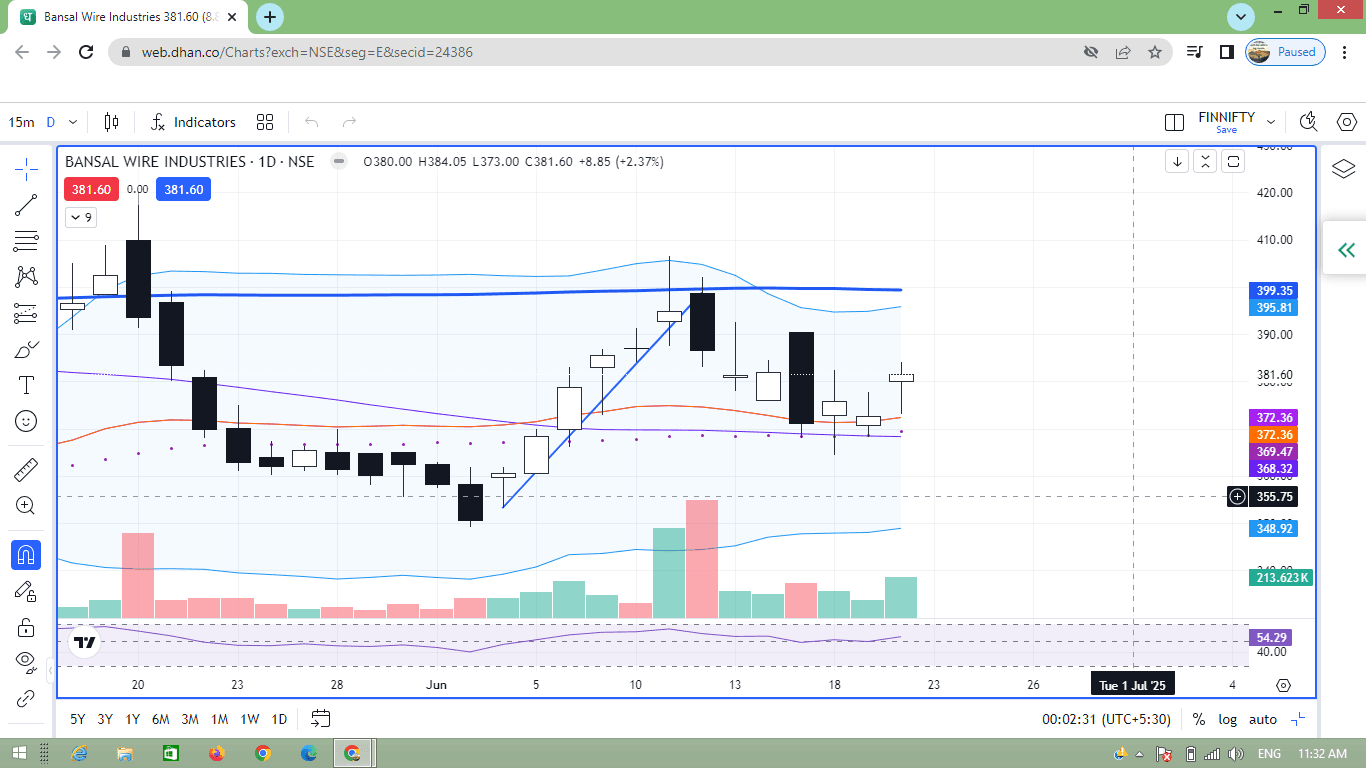Maximize the main chart pane

(1233, 161)
